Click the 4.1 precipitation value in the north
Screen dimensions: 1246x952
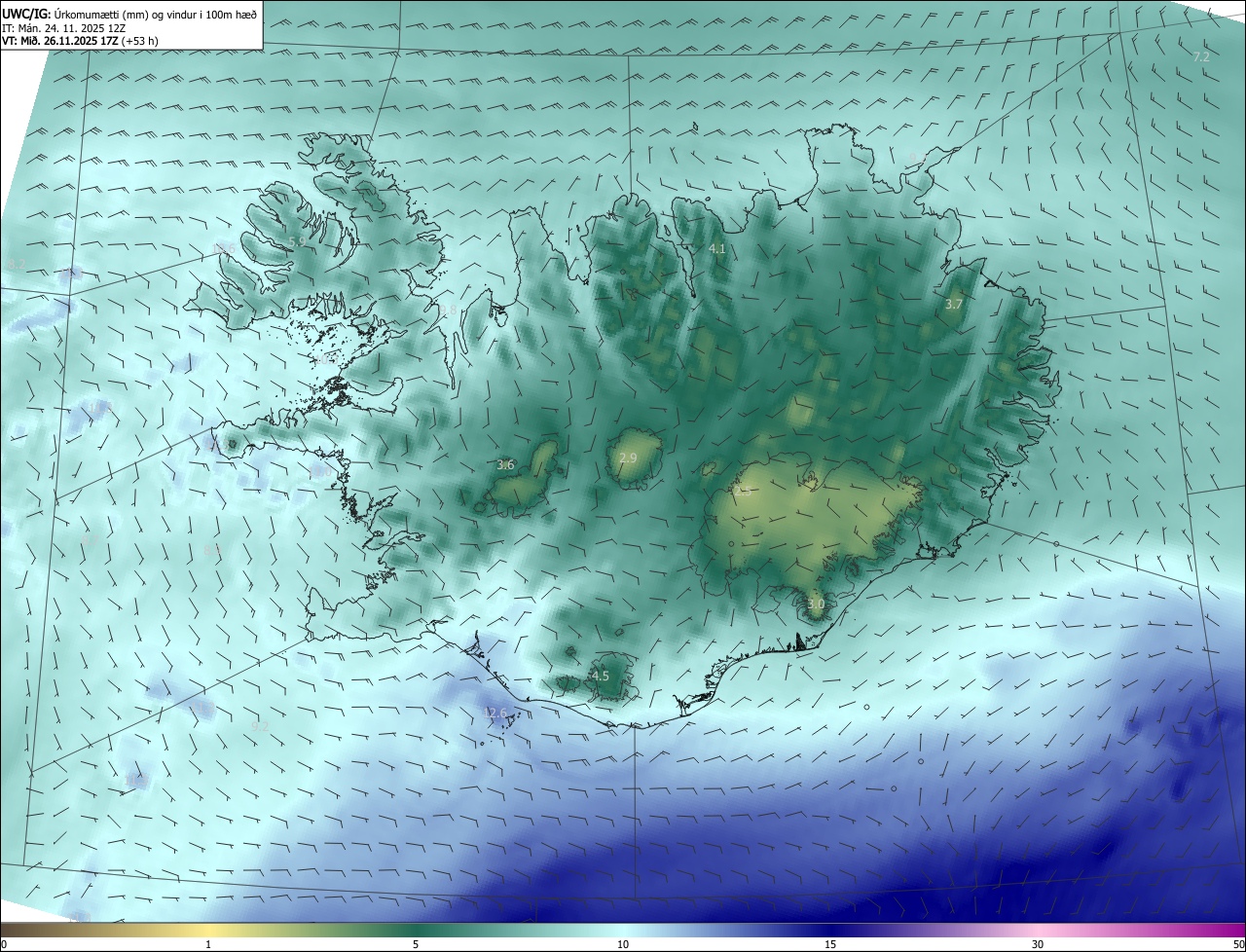point(717,249)
